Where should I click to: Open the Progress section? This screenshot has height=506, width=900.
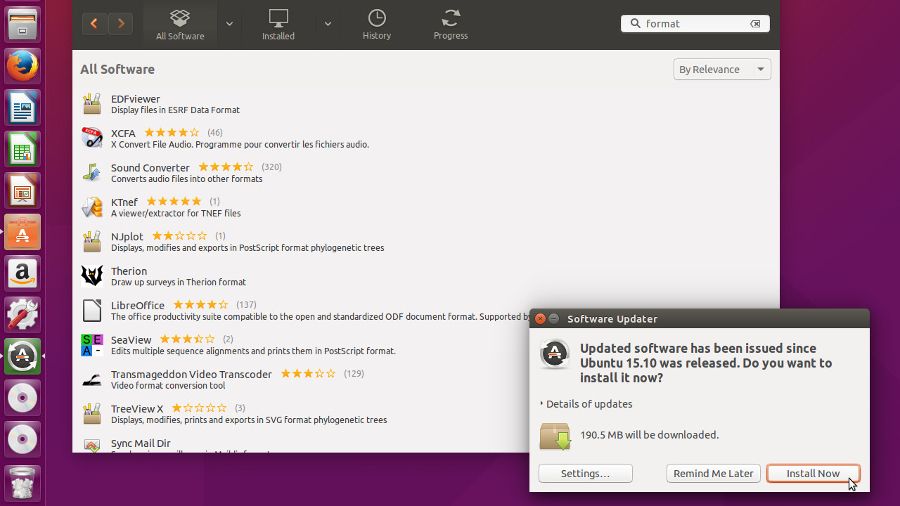point(451,25)
